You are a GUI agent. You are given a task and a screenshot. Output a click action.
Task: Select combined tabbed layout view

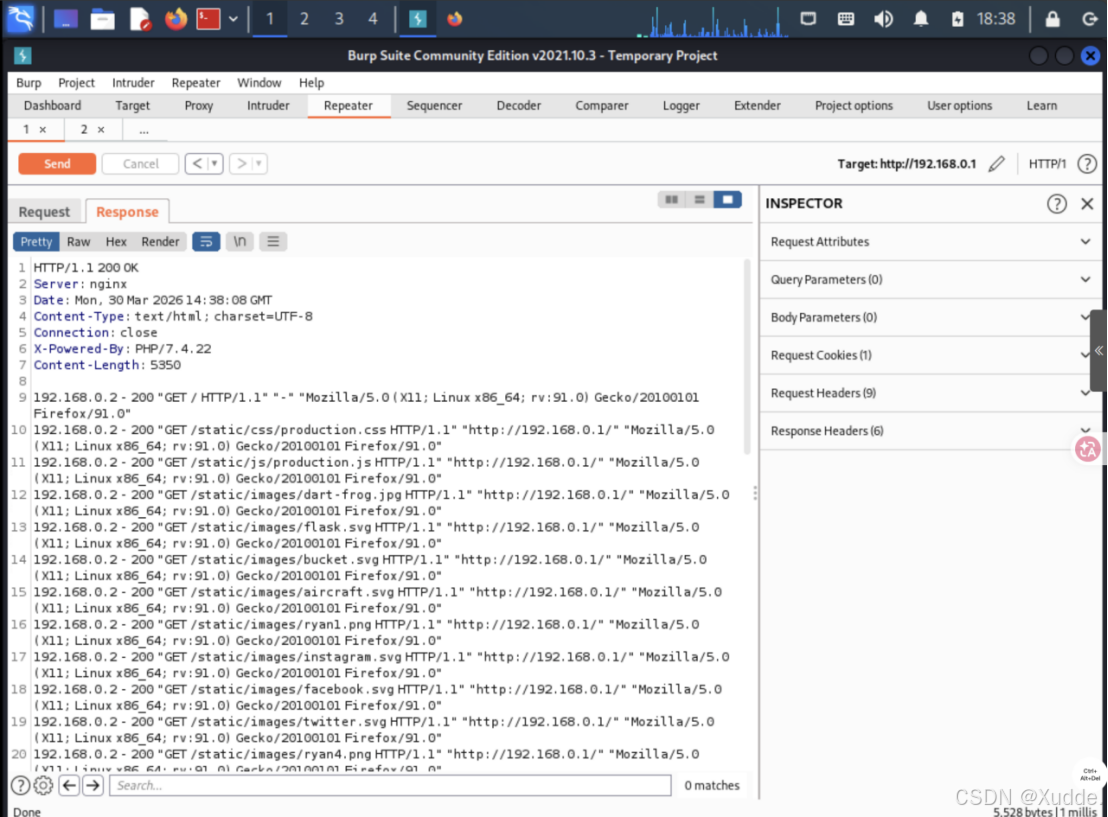click(x=727, y=200)
